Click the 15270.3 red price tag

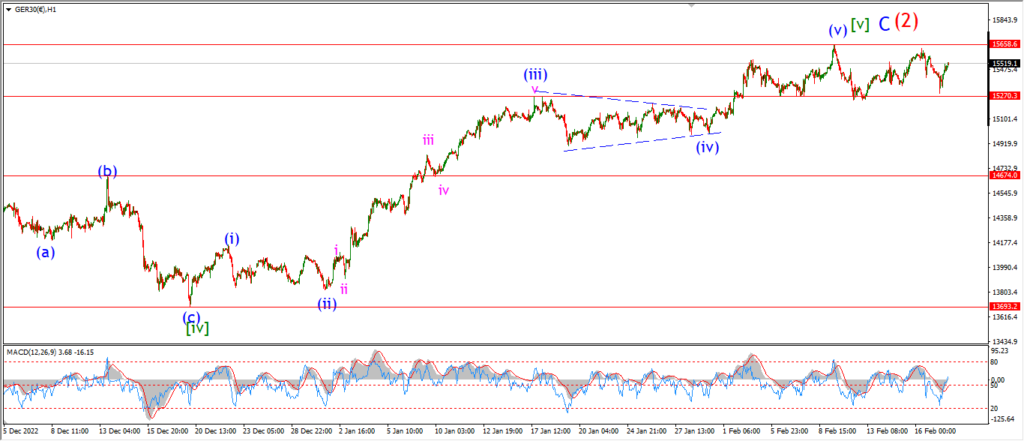(1004, 95)
